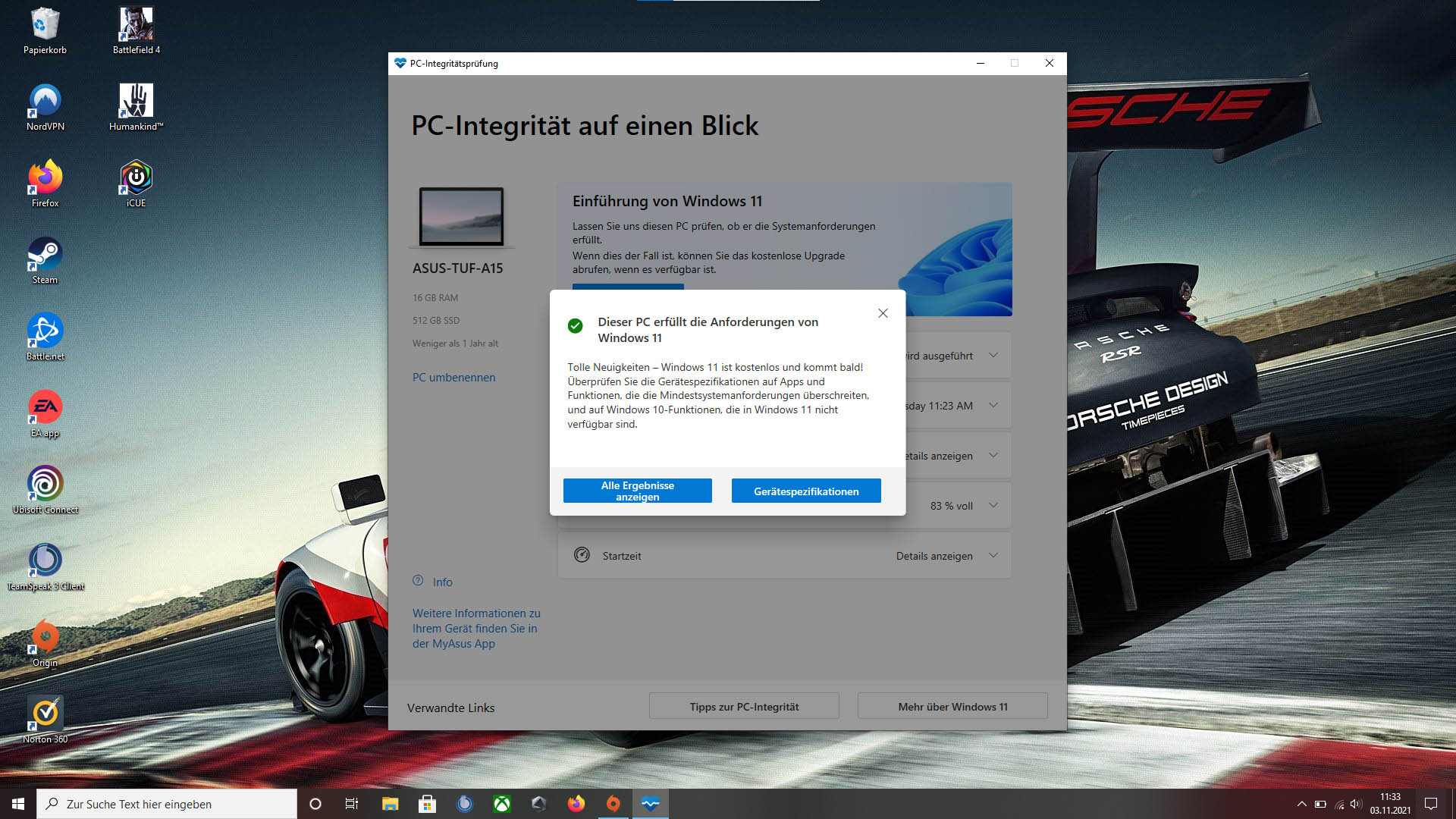Click the battery status tray icon
The image size is (1456, 819).
[x=1320, y=804]
